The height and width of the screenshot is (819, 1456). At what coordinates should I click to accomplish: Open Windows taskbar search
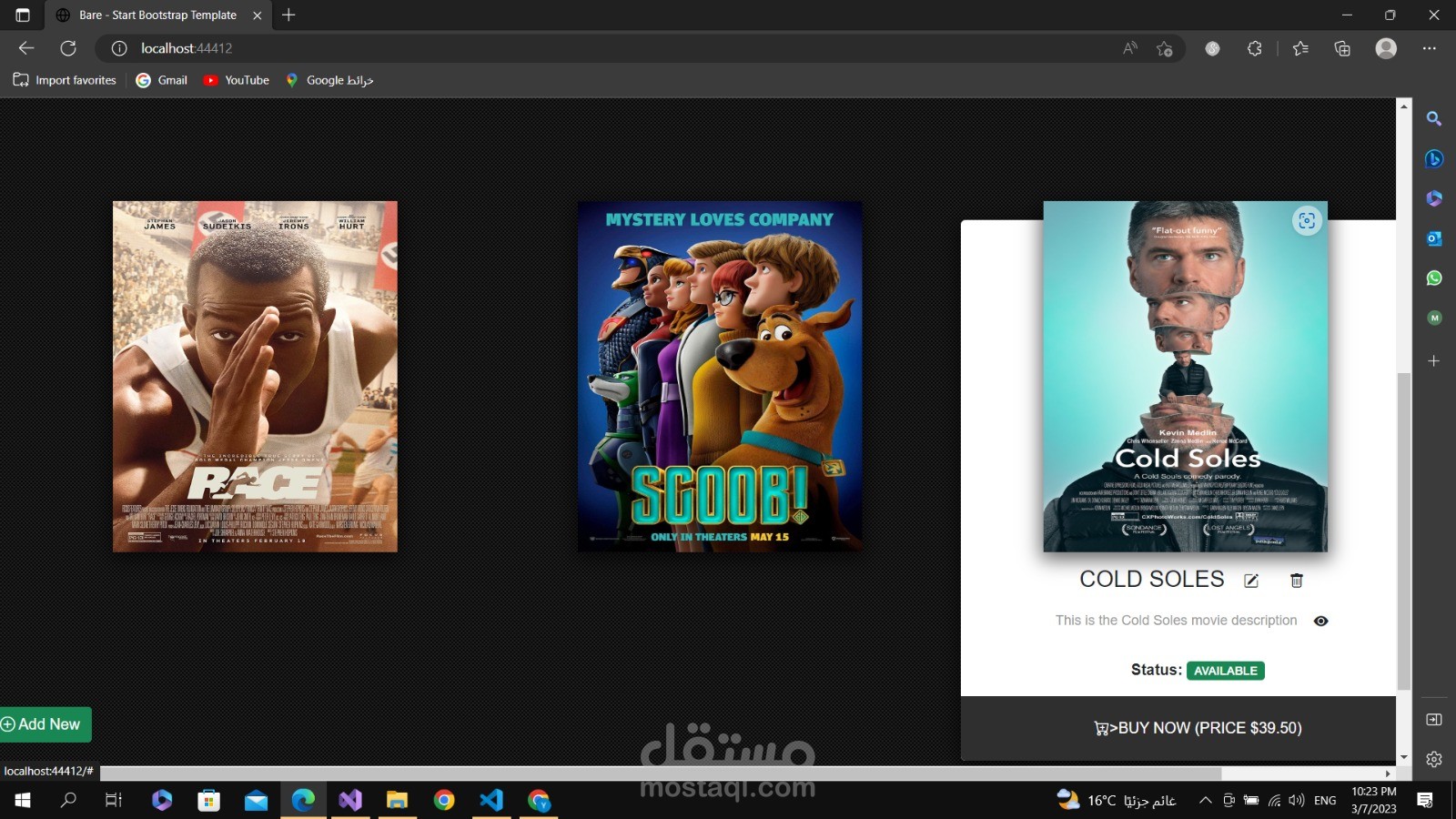[68, 800]
